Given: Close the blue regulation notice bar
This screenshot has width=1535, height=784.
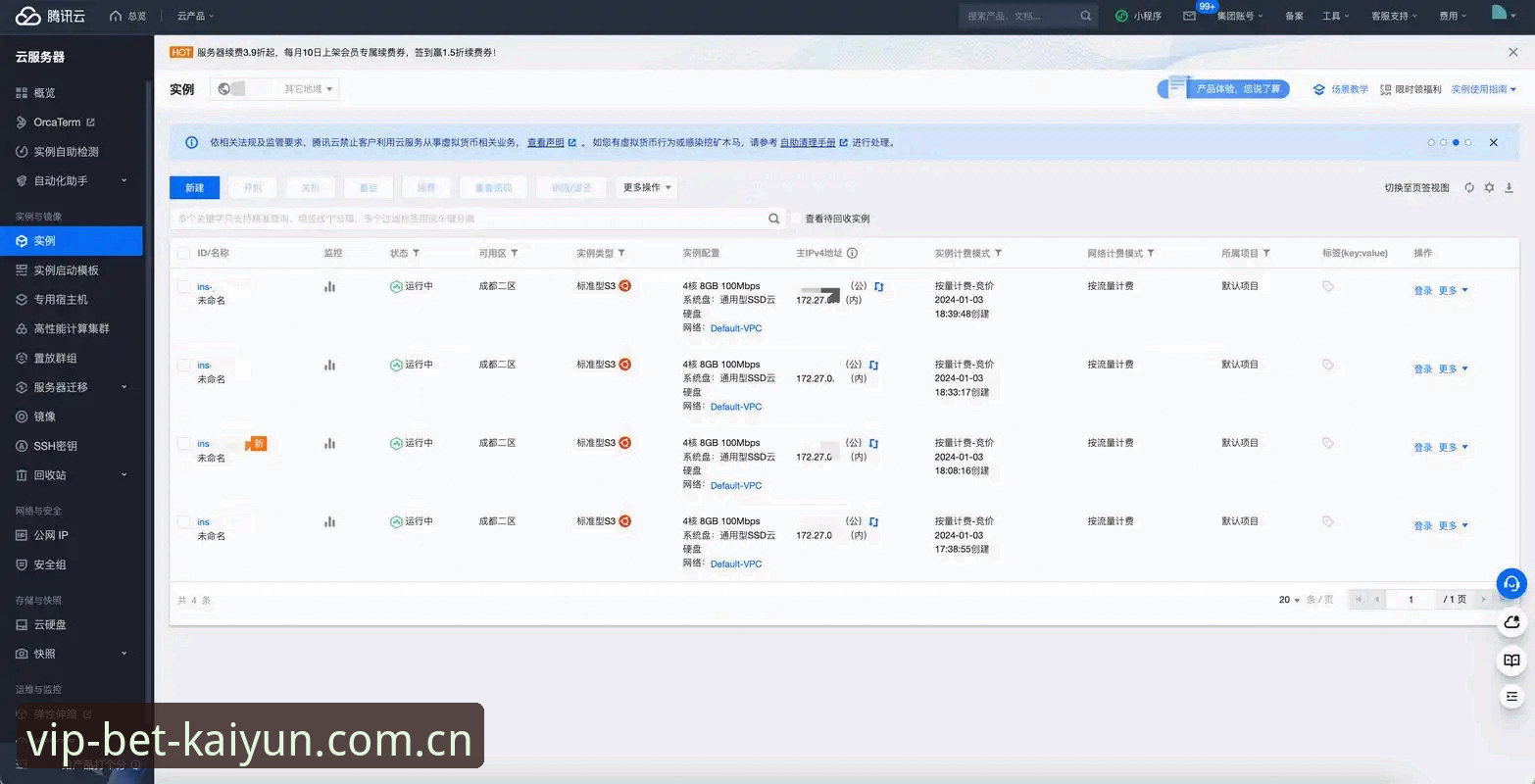Looking at the screenshot, I should [x=1494, y=142].
